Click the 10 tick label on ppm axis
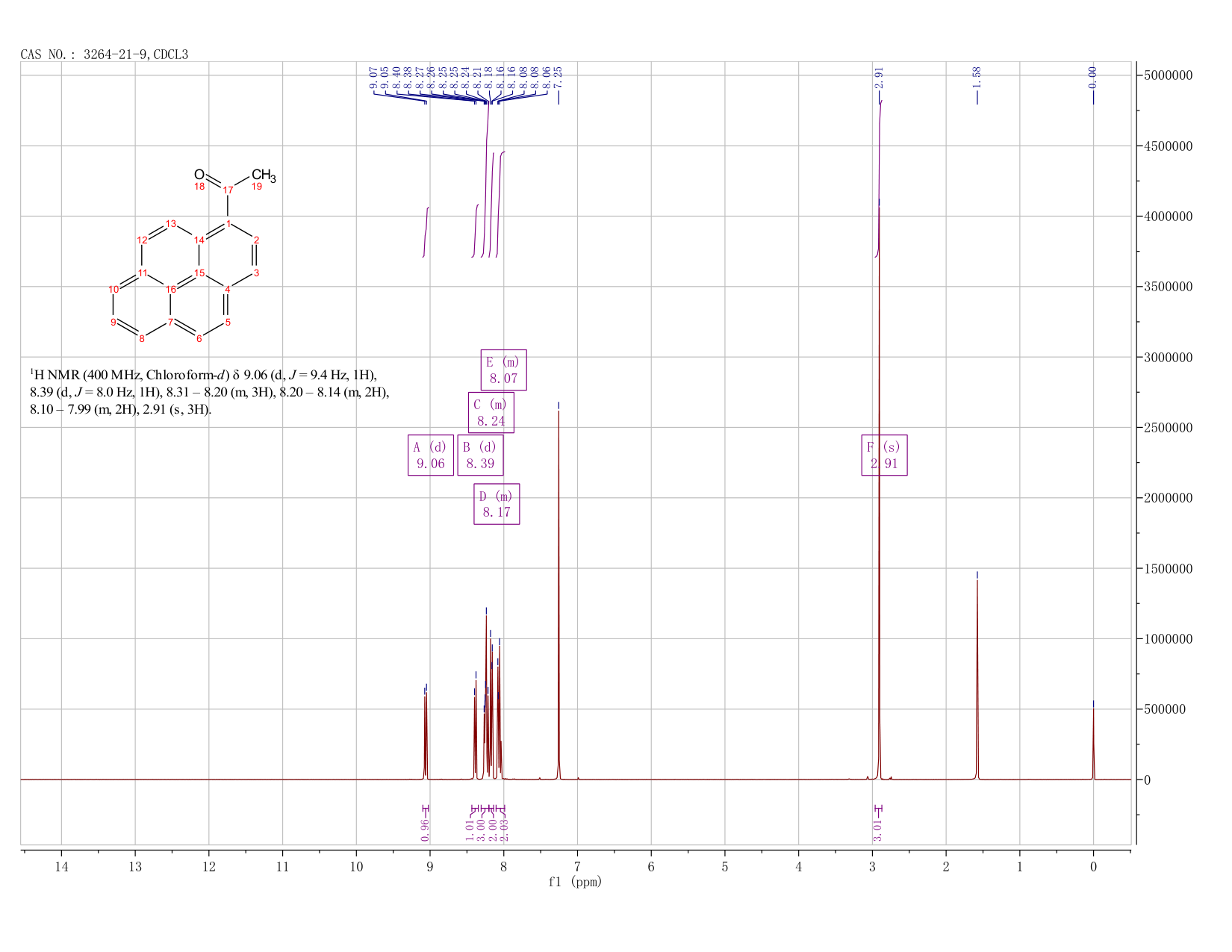 click(356, 866)
